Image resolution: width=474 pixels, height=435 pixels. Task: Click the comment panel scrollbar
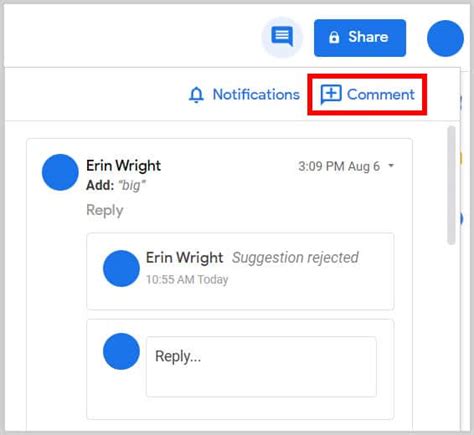(x=451, y=185)
